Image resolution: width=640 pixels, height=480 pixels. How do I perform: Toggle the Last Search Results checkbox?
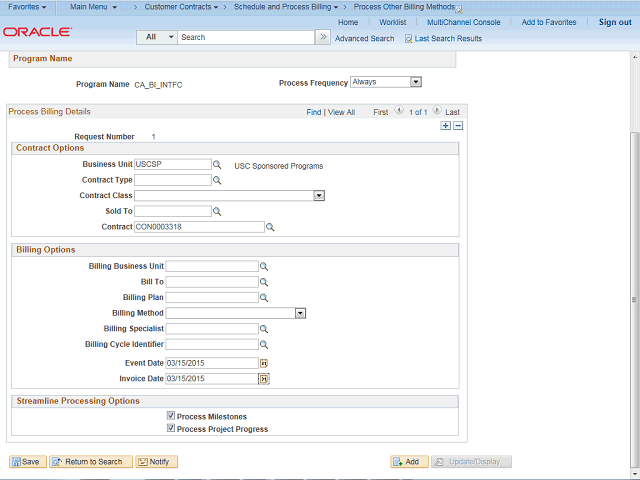pyautogui.click(x=408, y=38)
